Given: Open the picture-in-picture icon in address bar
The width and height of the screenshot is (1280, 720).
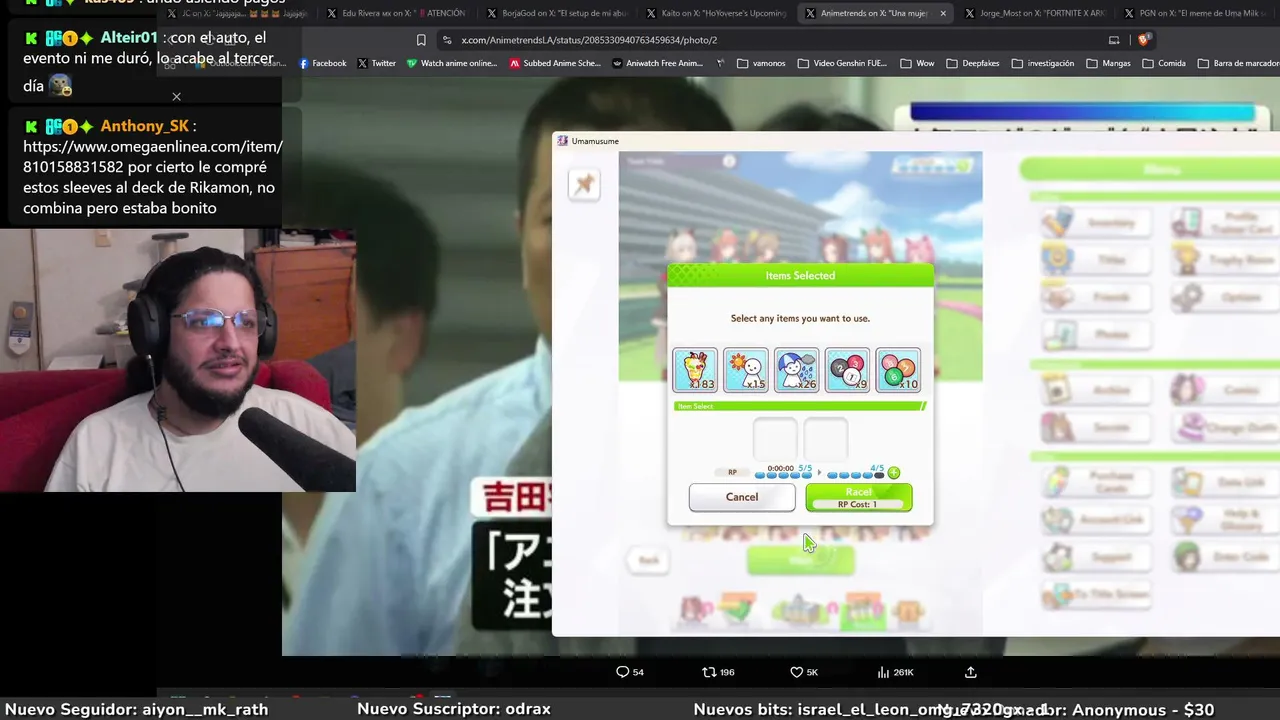Looking at the screenshot, I should coord(1114,40).
